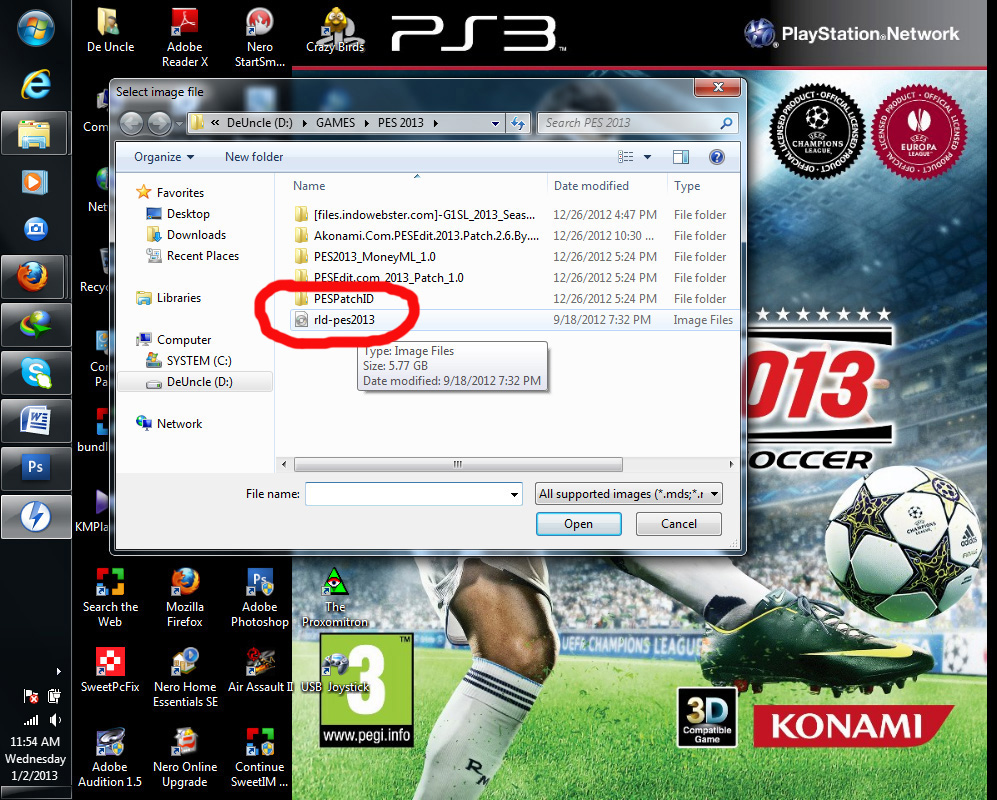Click the dialog help question mark icon

(717, 157)
